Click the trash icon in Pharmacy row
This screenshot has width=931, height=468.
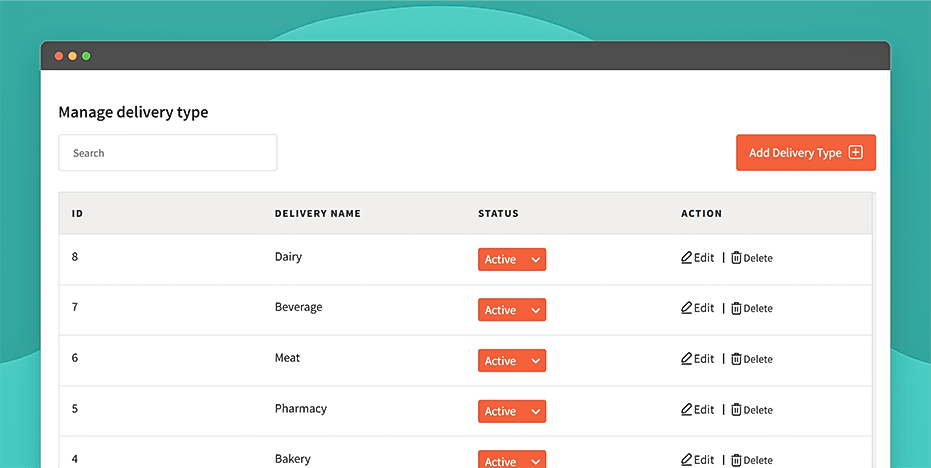736,409
